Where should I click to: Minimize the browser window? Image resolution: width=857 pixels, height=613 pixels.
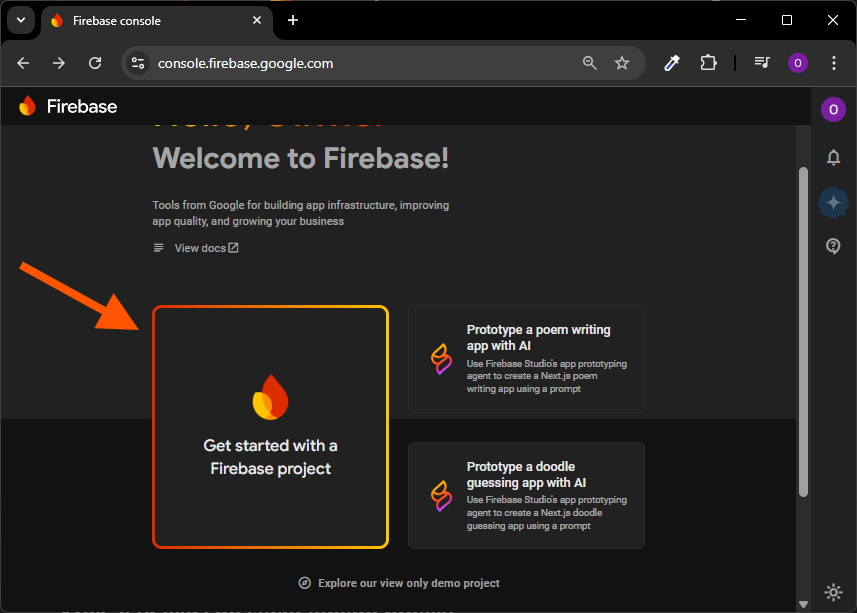741,20
